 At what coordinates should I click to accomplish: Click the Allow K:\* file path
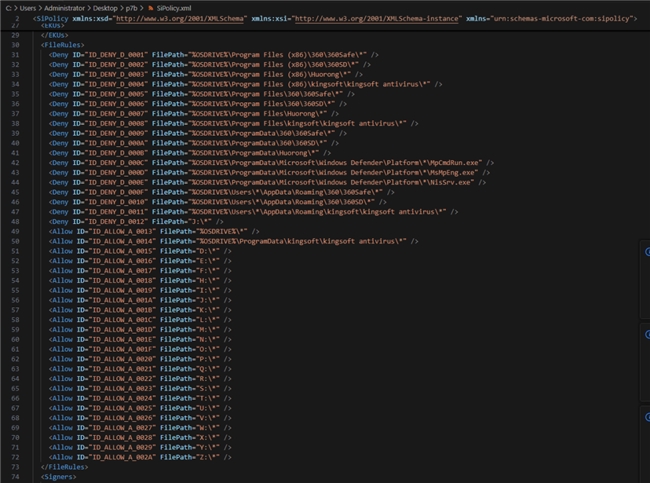point(208,310)
